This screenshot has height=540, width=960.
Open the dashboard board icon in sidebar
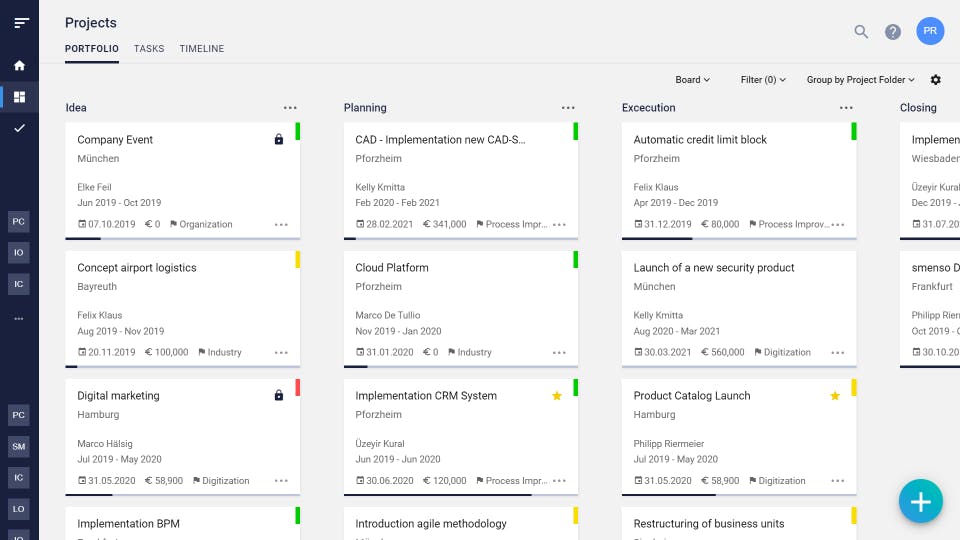(x=19, y=97)
